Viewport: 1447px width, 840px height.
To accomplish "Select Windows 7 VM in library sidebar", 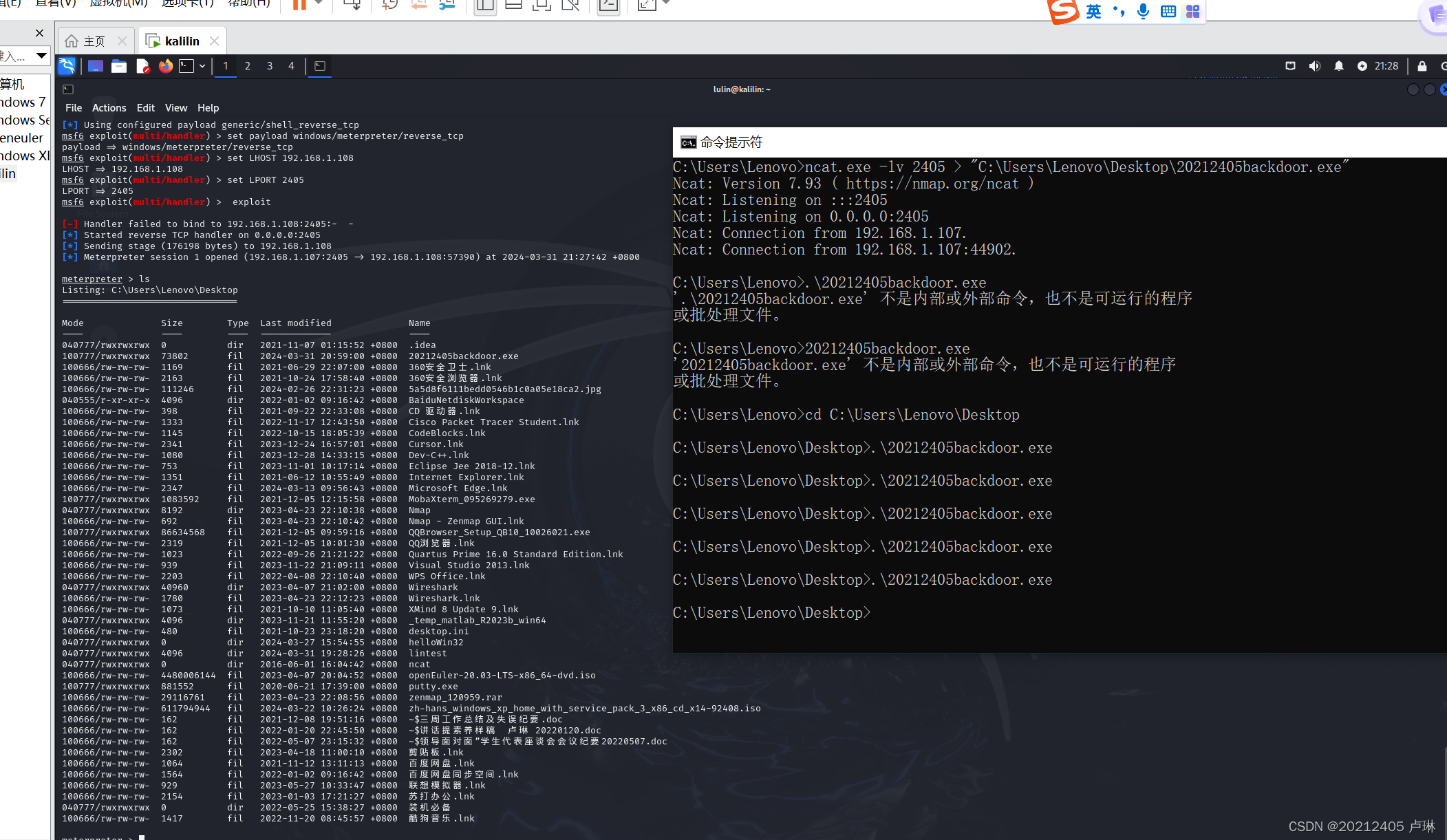I will pyautogui.click(x=23, y=102).
